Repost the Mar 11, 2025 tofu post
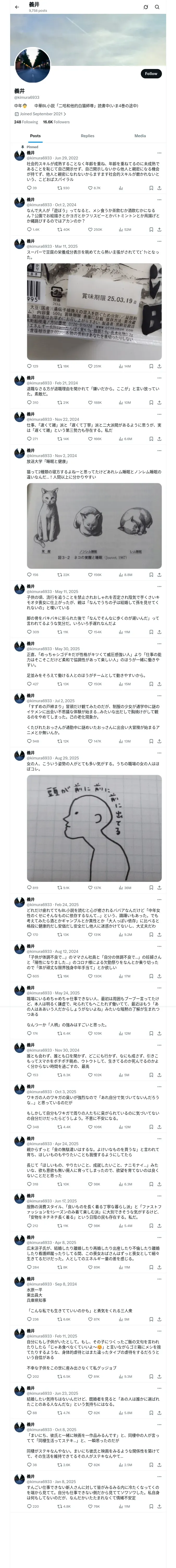Image resolution: width=176 pixels, height=1568 pixels. (x=59, y=366)
